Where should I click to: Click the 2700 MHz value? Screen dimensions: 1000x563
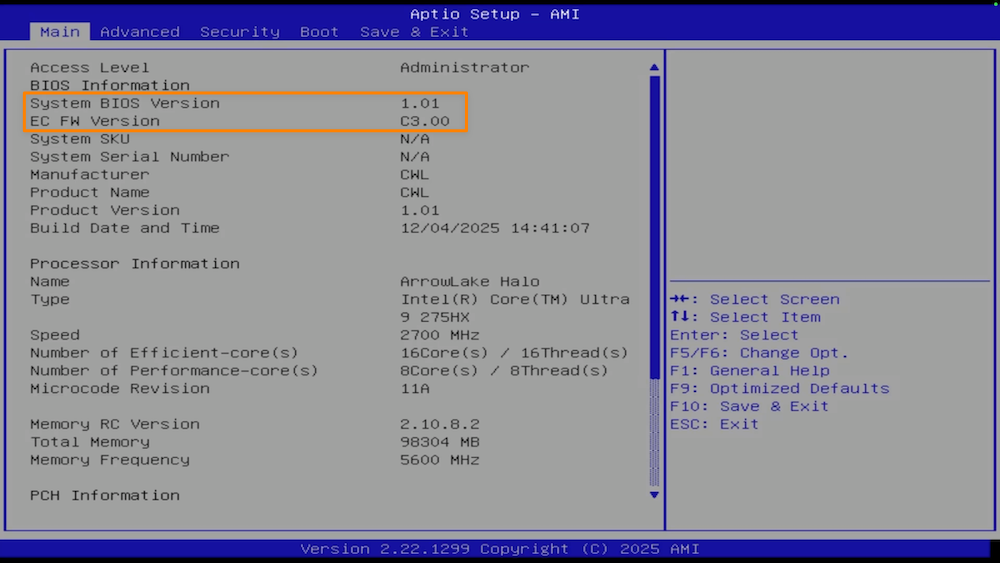click(x=439, y=335)
